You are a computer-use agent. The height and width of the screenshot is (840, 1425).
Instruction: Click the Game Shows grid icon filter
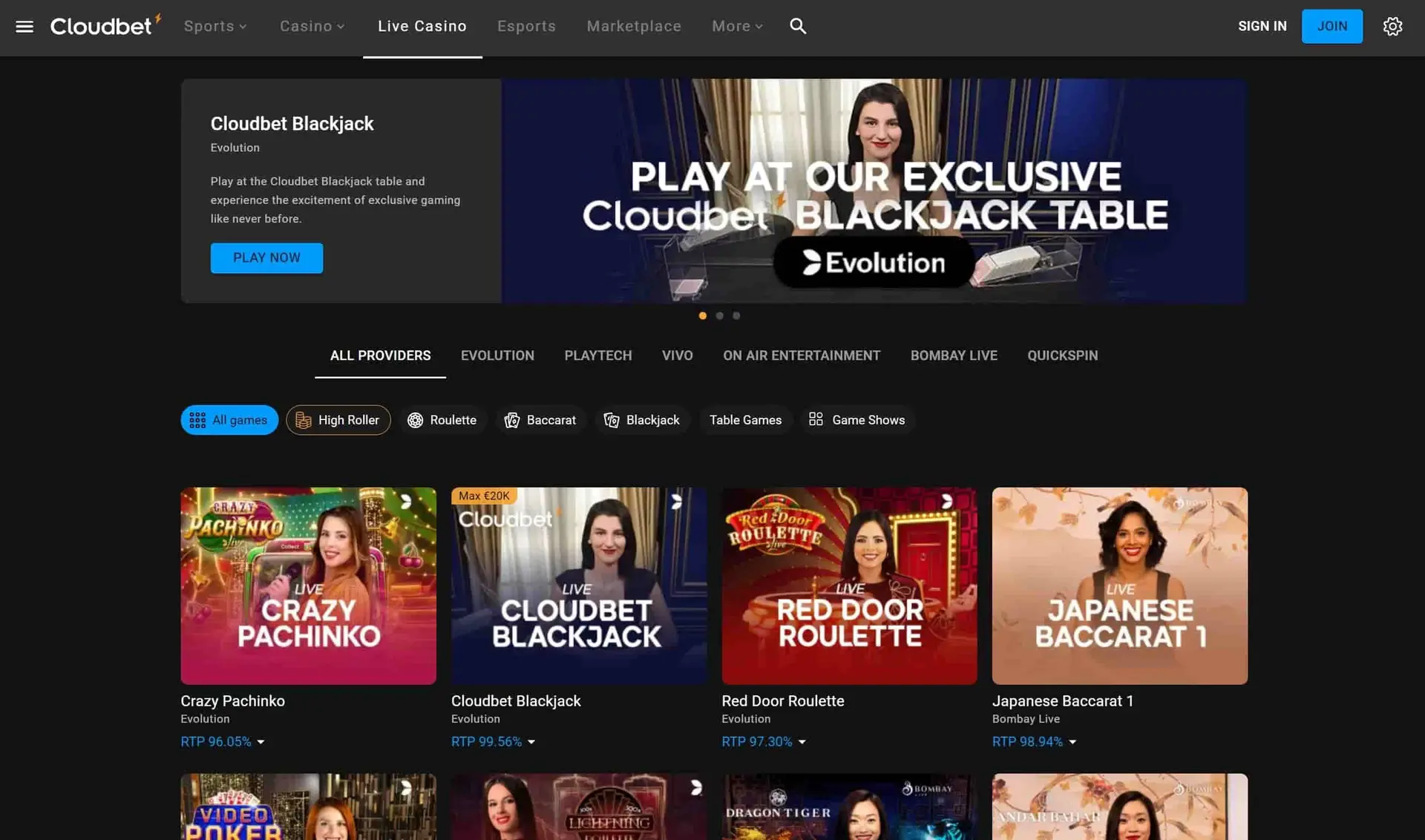[857, 420]
